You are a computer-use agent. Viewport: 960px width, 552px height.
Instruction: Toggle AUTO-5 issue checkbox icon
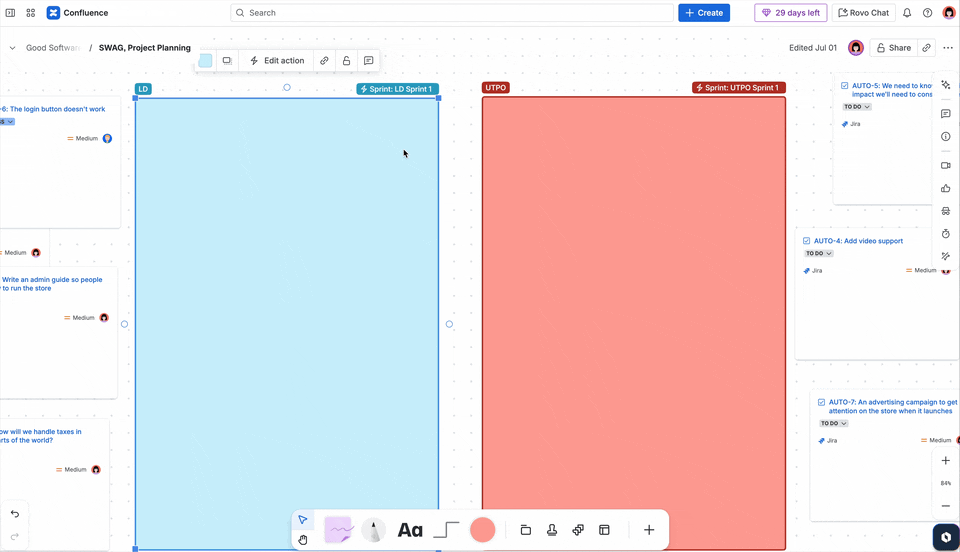click(845, 86)
